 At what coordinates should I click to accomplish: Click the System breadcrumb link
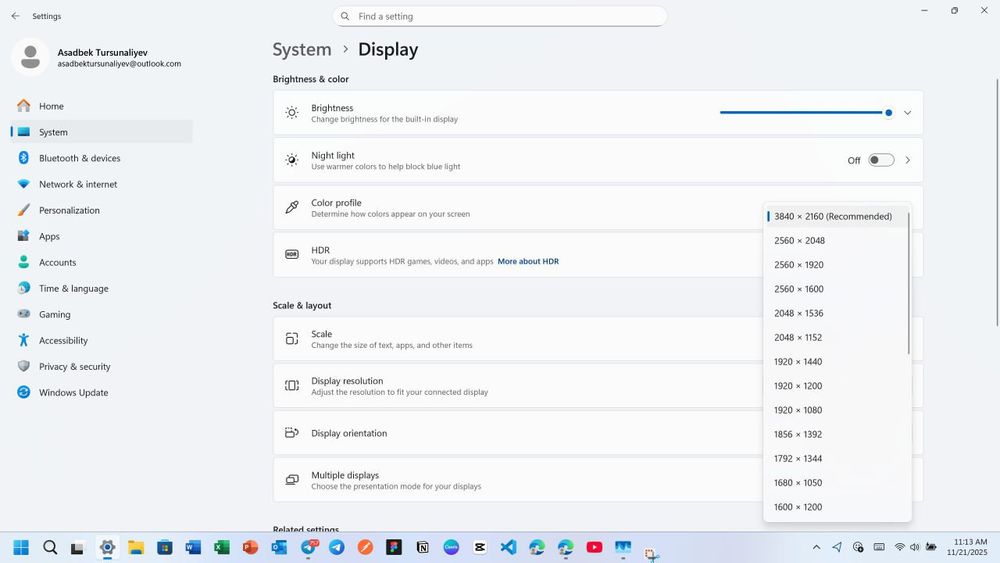pyautogui.click(x=302, y=49)
